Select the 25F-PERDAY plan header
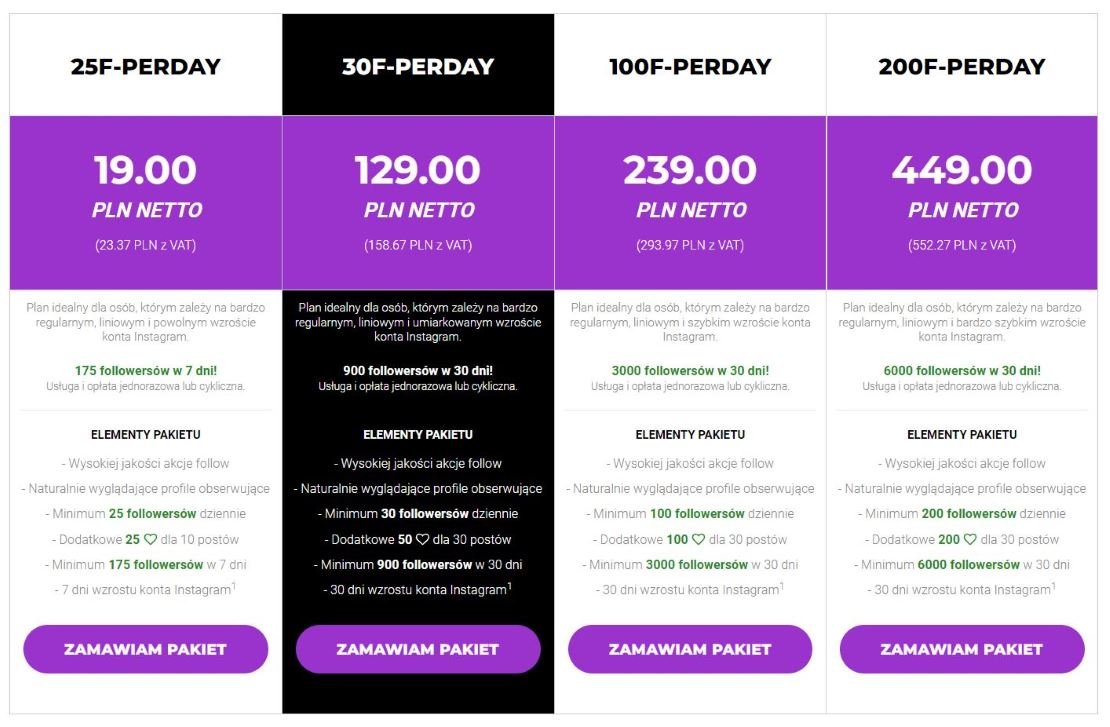Viewport: 1110px width, 727px height. [x=146, y=67]
